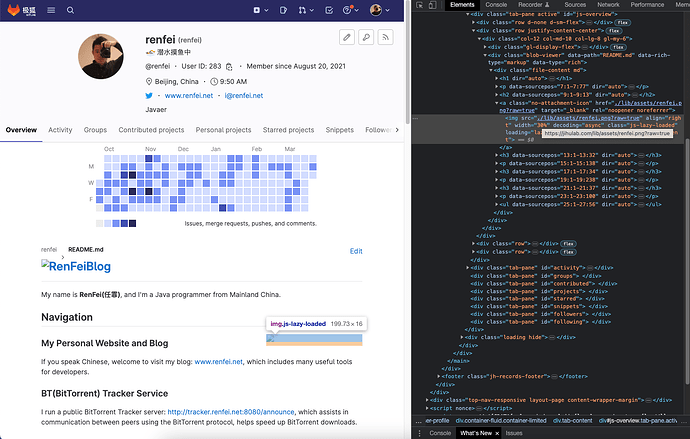The height and width of the screenshot is (439, 690).
Task: Open the Create new plus dropdown
Action: (x=261, y=10)
